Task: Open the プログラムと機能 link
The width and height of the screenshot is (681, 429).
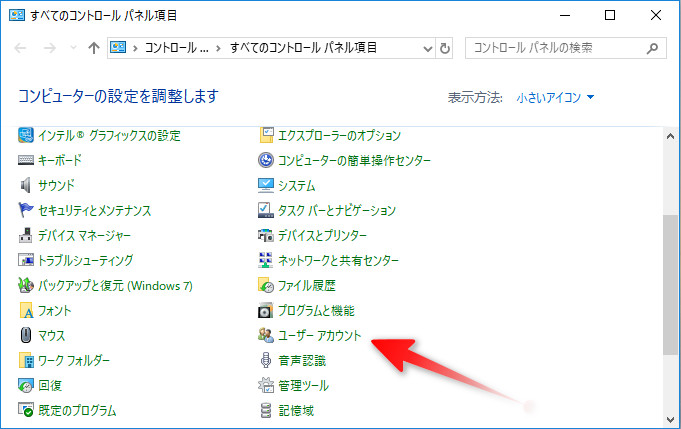Action: 316,310
